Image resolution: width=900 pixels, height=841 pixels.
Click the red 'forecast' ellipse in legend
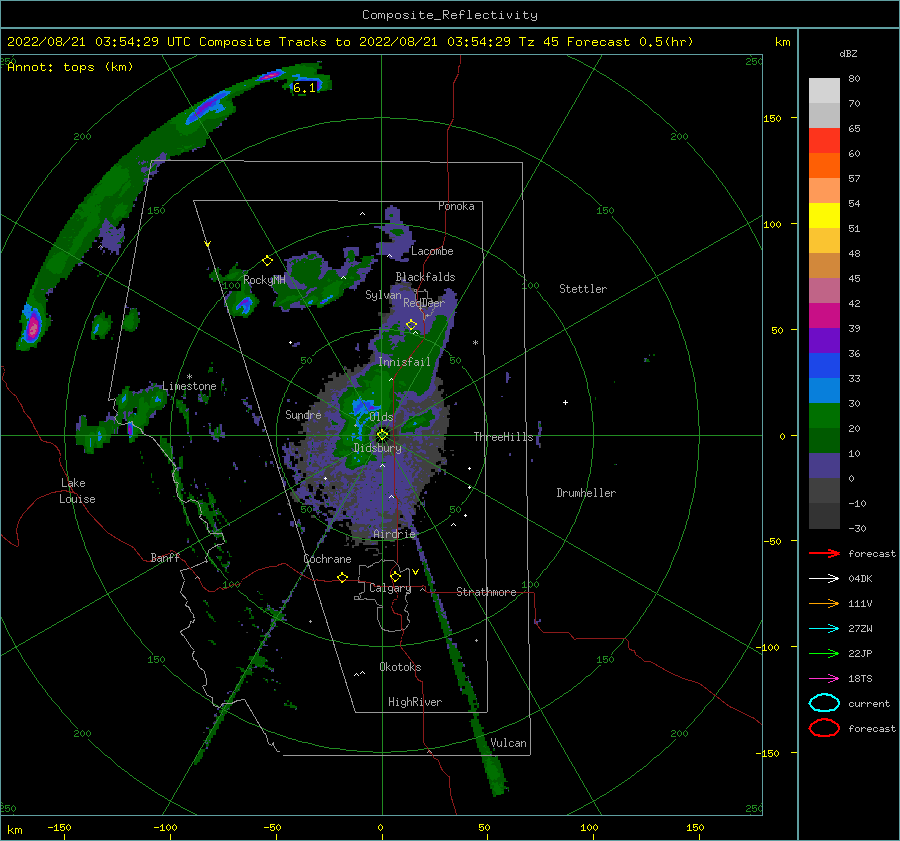[x=824, y=728]
